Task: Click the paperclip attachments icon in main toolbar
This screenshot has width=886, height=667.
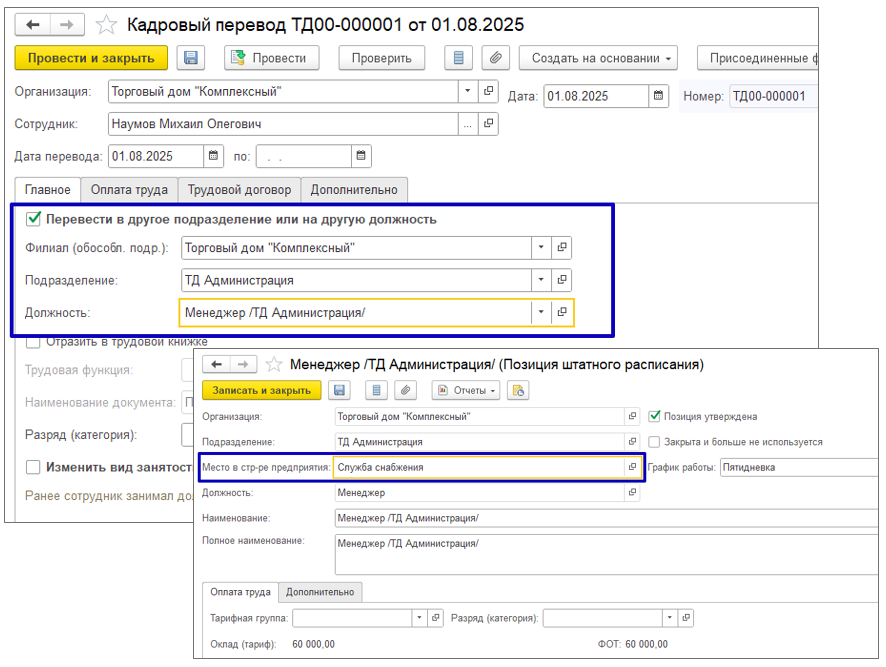Action: tap(494, 58)
